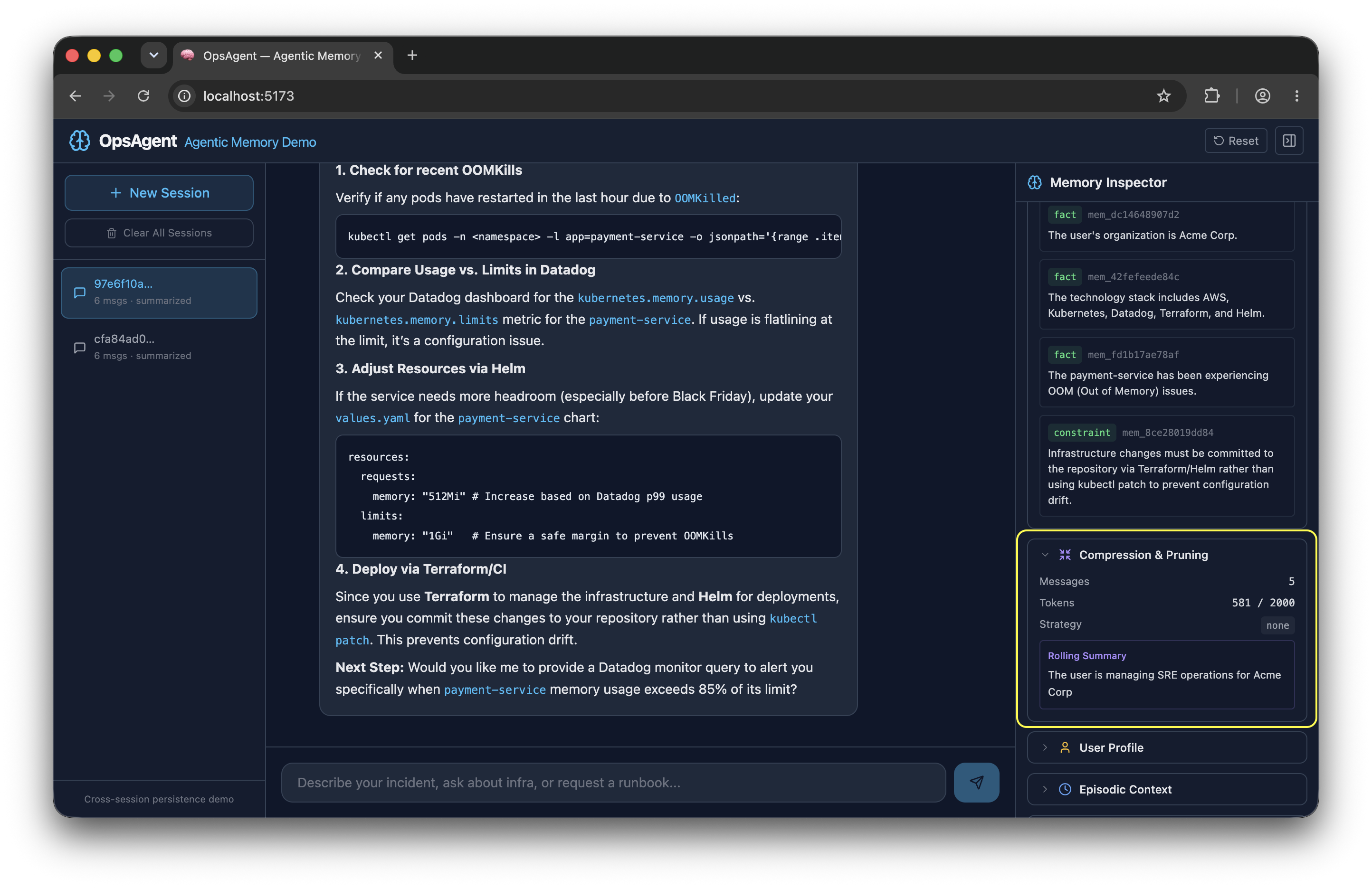Open the browser extensions puzzle icon
The image size is (1372, 888).
[x=1211, y=95]
